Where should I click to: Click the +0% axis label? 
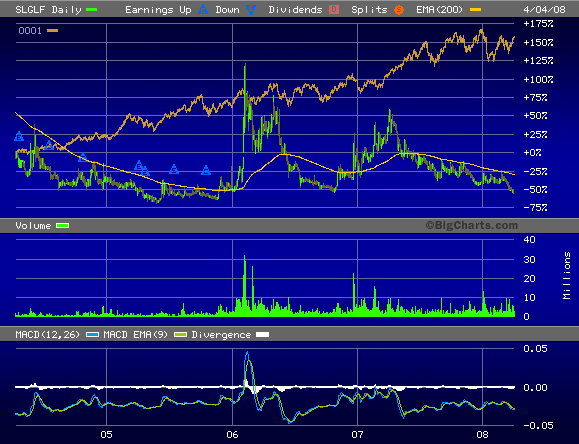click(533, 153)
